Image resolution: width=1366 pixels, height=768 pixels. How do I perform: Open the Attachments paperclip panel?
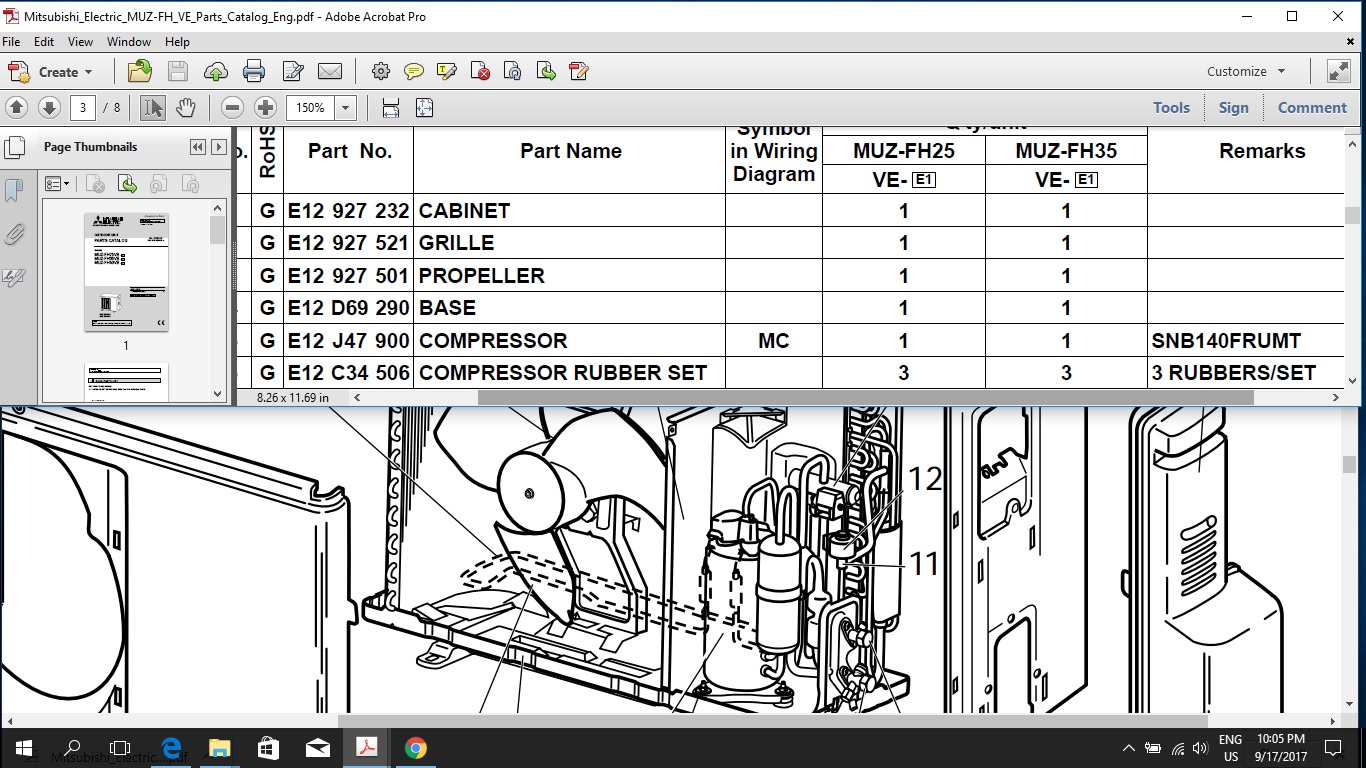coord(14,234)
